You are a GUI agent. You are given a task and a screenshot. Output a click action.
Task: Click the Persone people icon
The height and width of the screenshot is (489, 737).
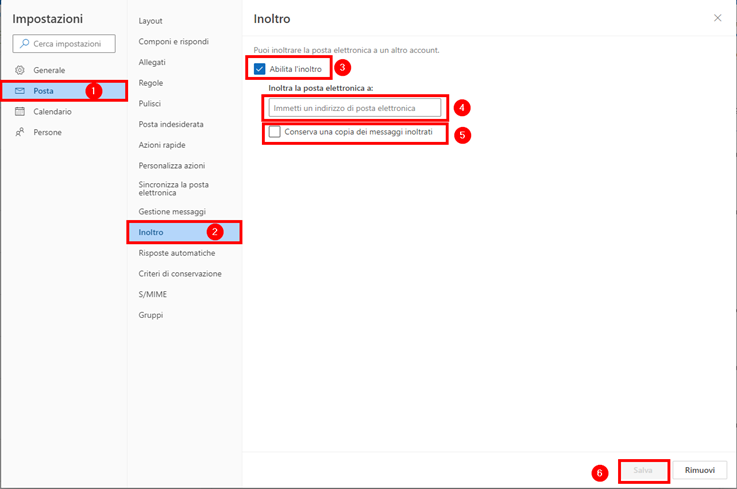(20, 132)
